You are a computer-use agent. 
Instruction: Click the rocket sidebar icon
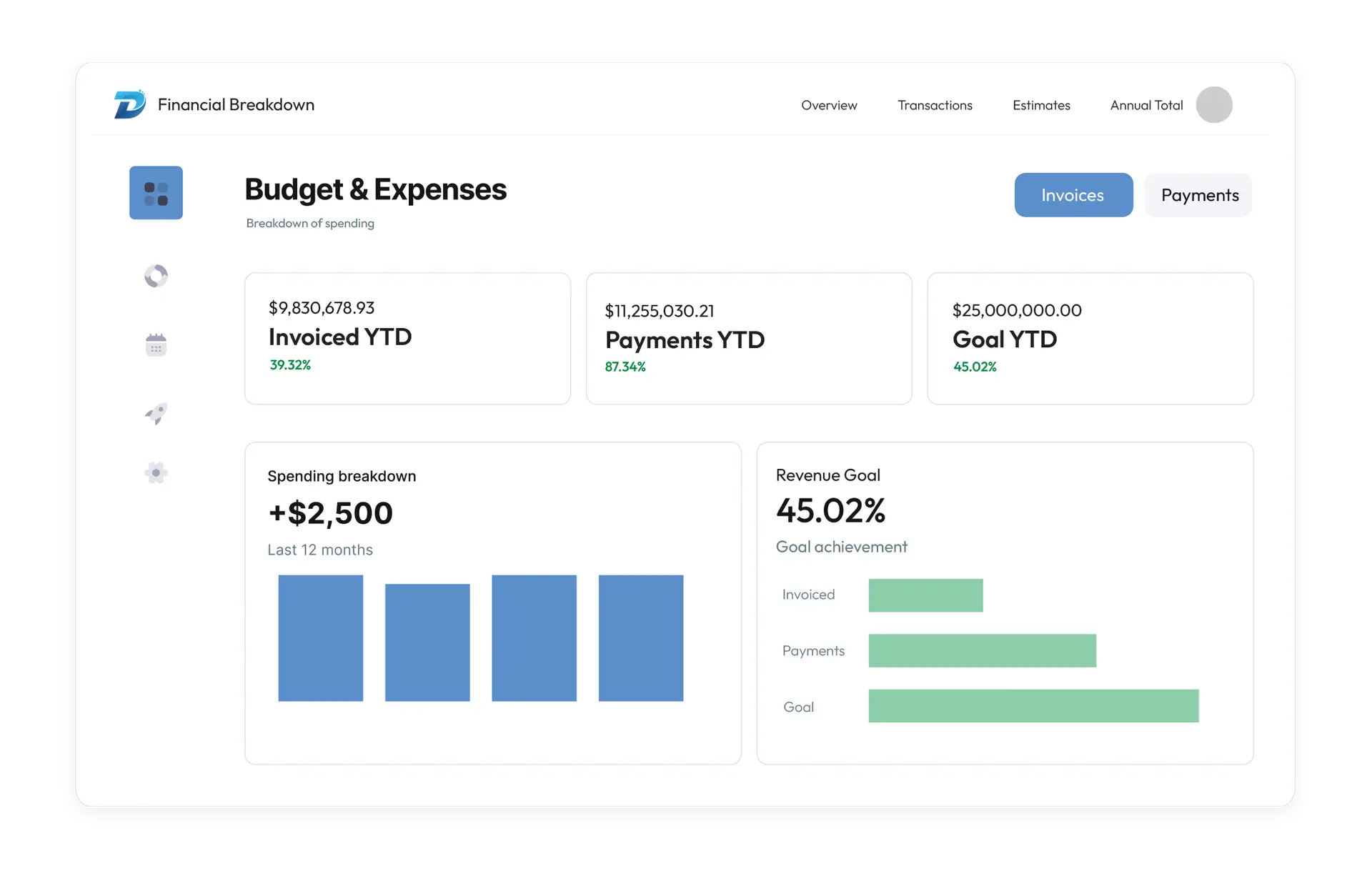click(156, 413)
